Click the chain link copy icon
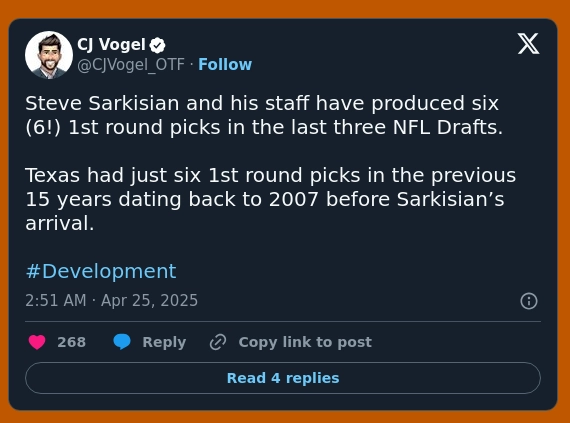Image resolution: width=570 pixels, height=423 pixels. click(x=218, y=342)
